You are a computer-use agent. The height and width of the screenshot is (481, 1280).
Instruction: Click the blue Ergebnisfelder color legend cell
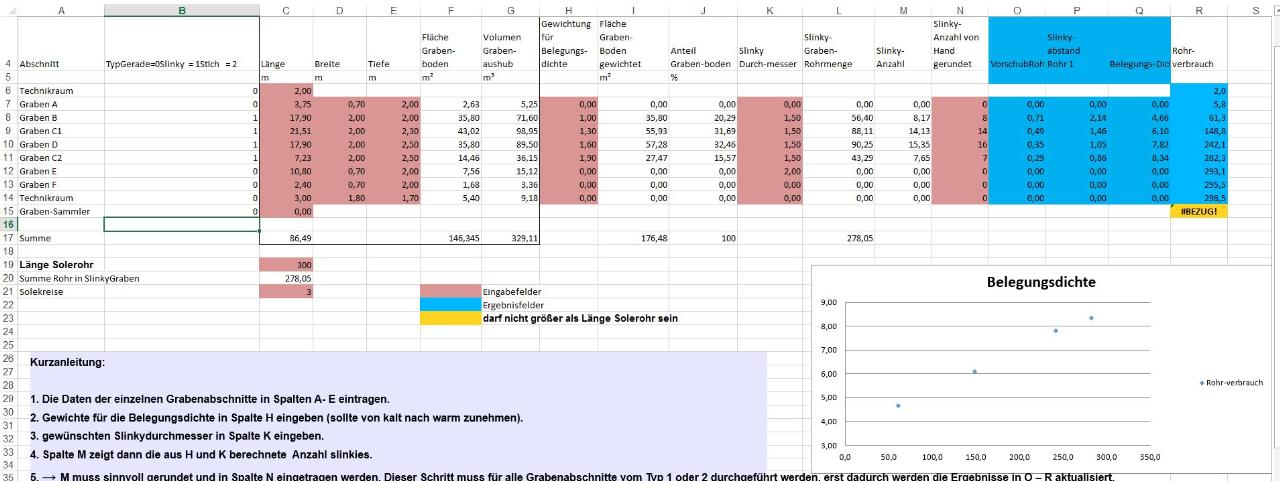tap(450, 304)
